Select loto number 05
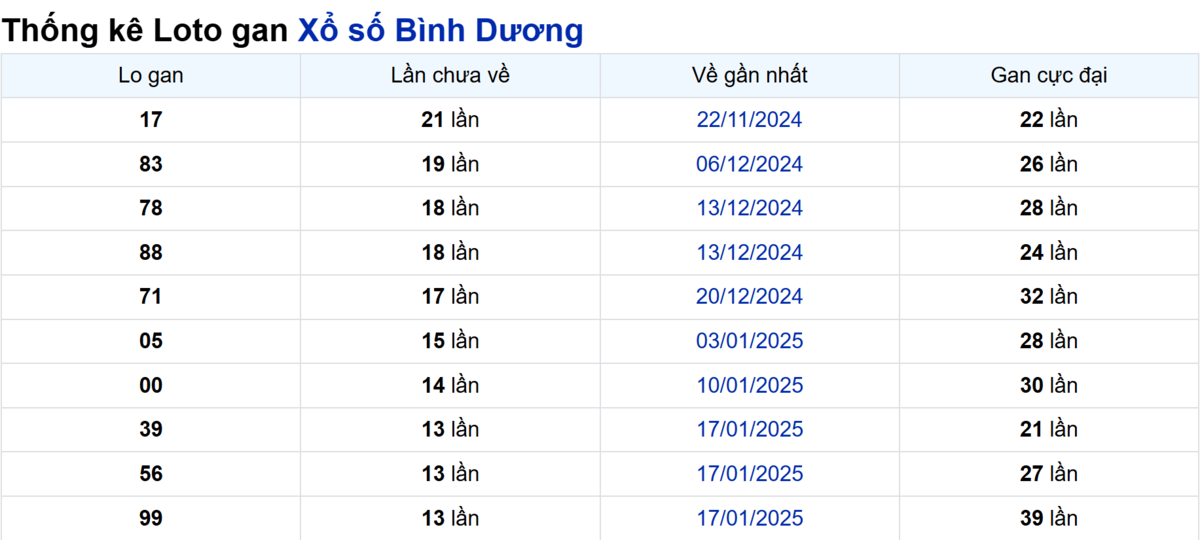Viewport: 1200px width, 540px height. 151,341
